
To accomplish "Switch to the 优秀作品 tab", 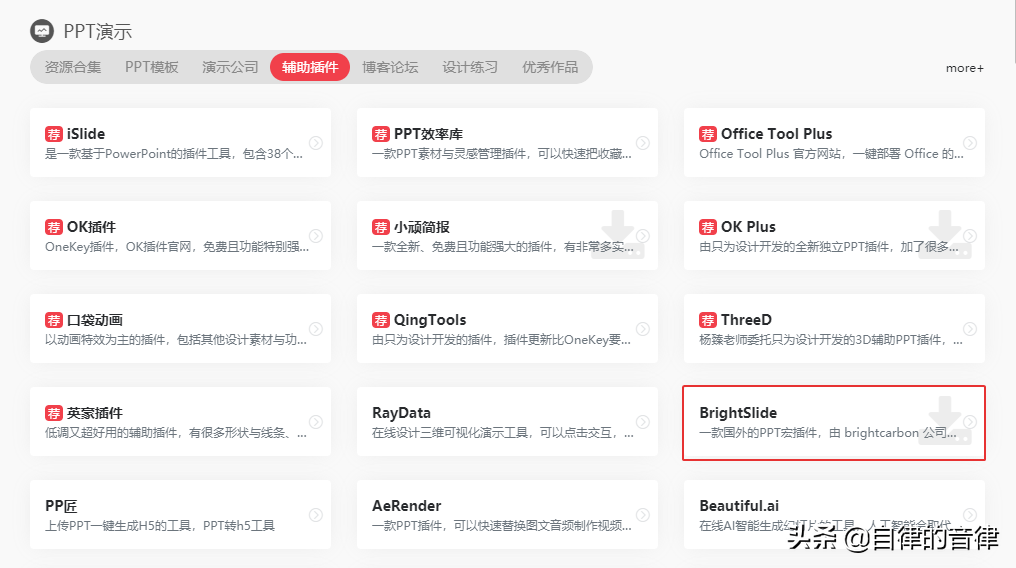I will (550, 67).
